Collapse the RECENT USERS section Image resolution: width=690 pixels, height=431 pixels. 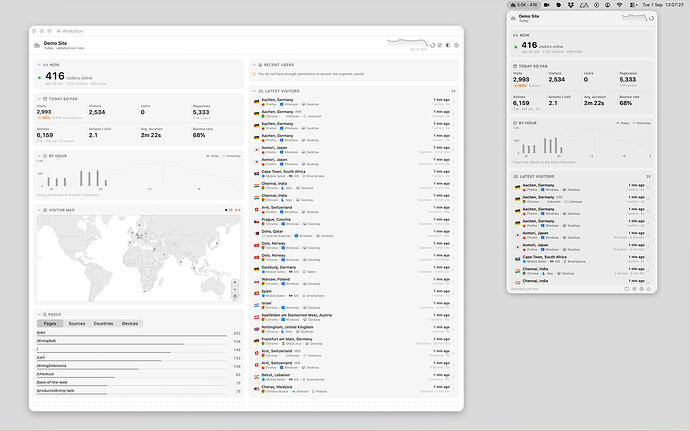pos(254,65)
